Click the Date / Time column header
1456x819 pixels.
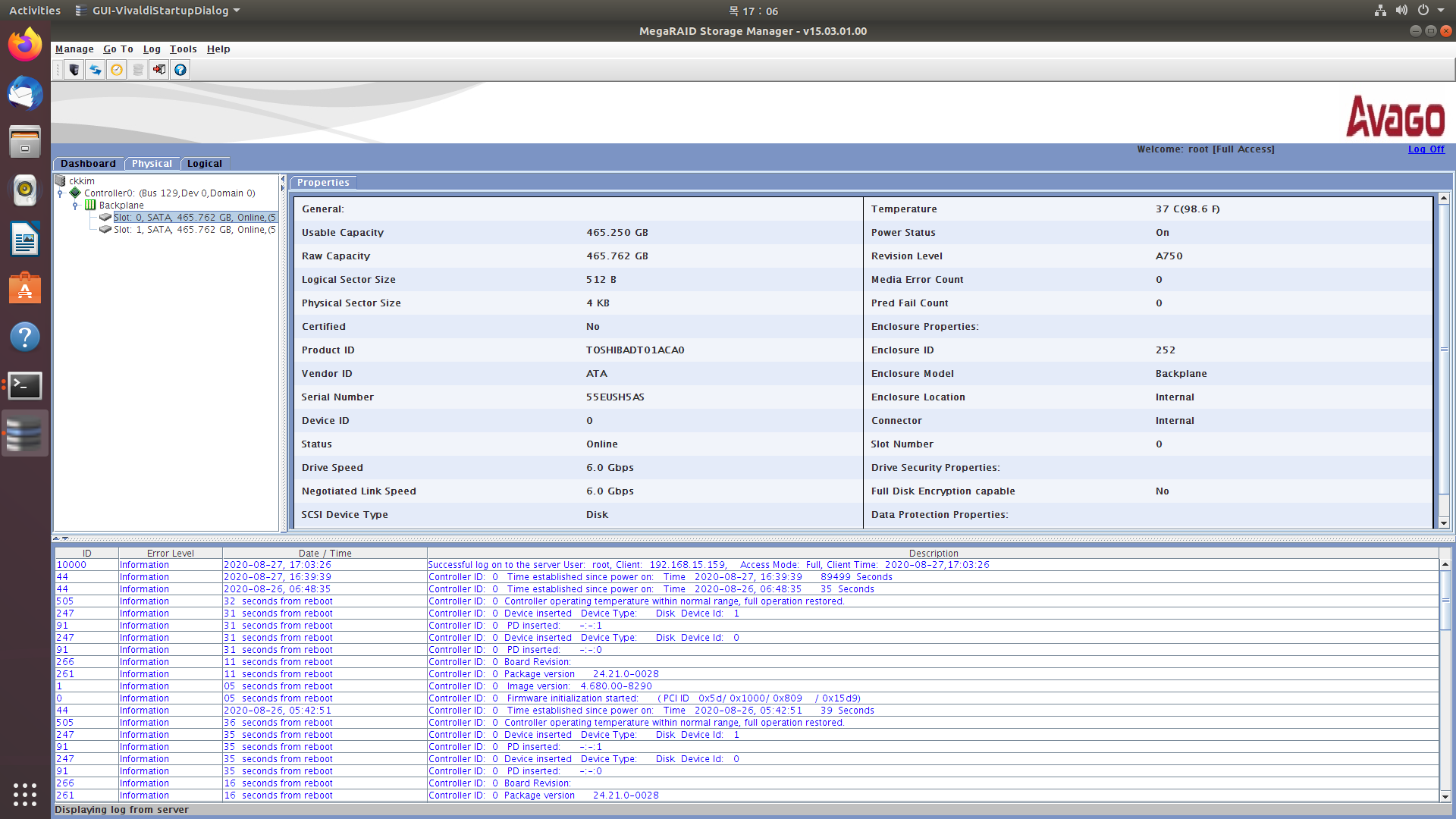pyautogui.click(x=325, y=554)
